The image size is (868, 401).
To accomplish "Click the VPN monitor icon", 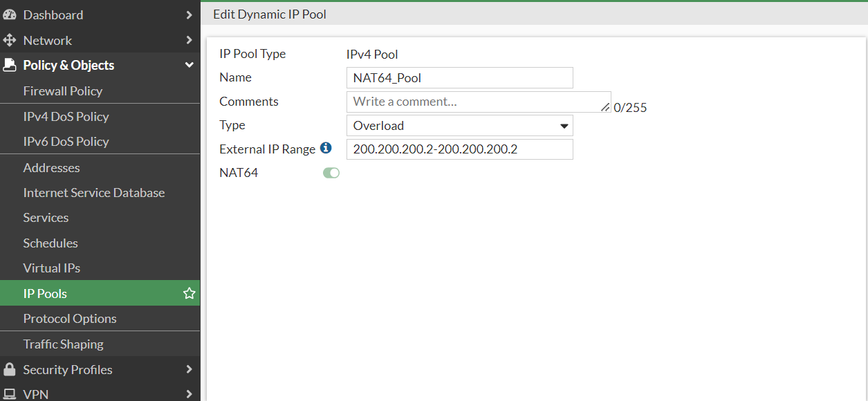I will 10,394.
